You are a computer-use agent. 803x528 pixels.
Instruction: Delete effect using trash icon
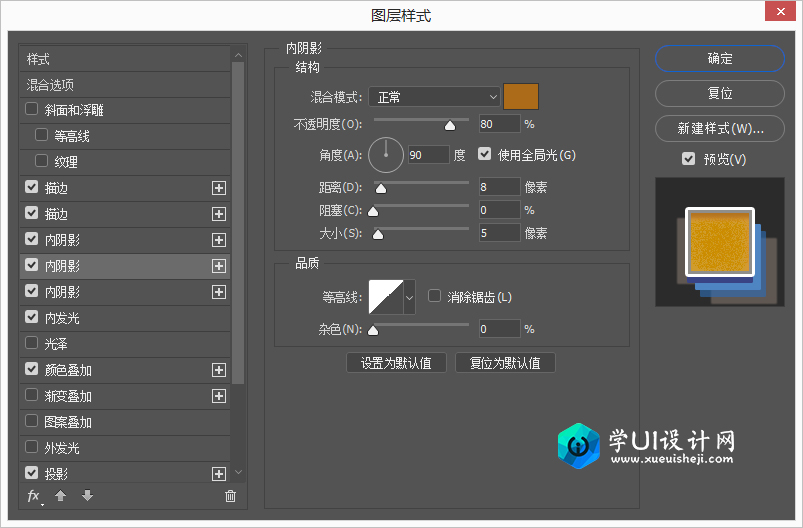[x=230, y=496]
